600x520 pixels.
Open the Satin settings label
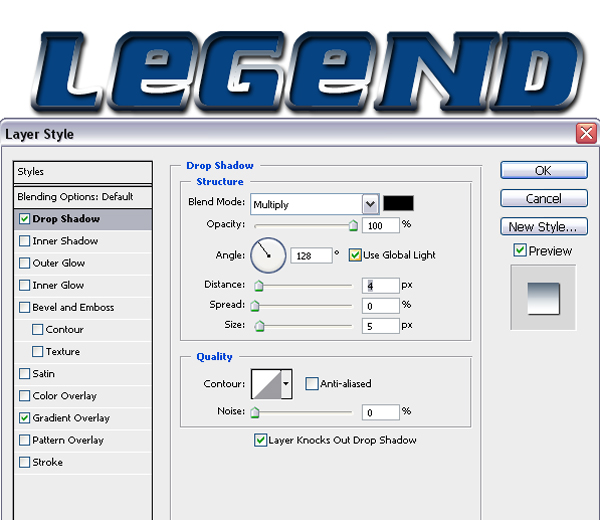coord(43,373)
